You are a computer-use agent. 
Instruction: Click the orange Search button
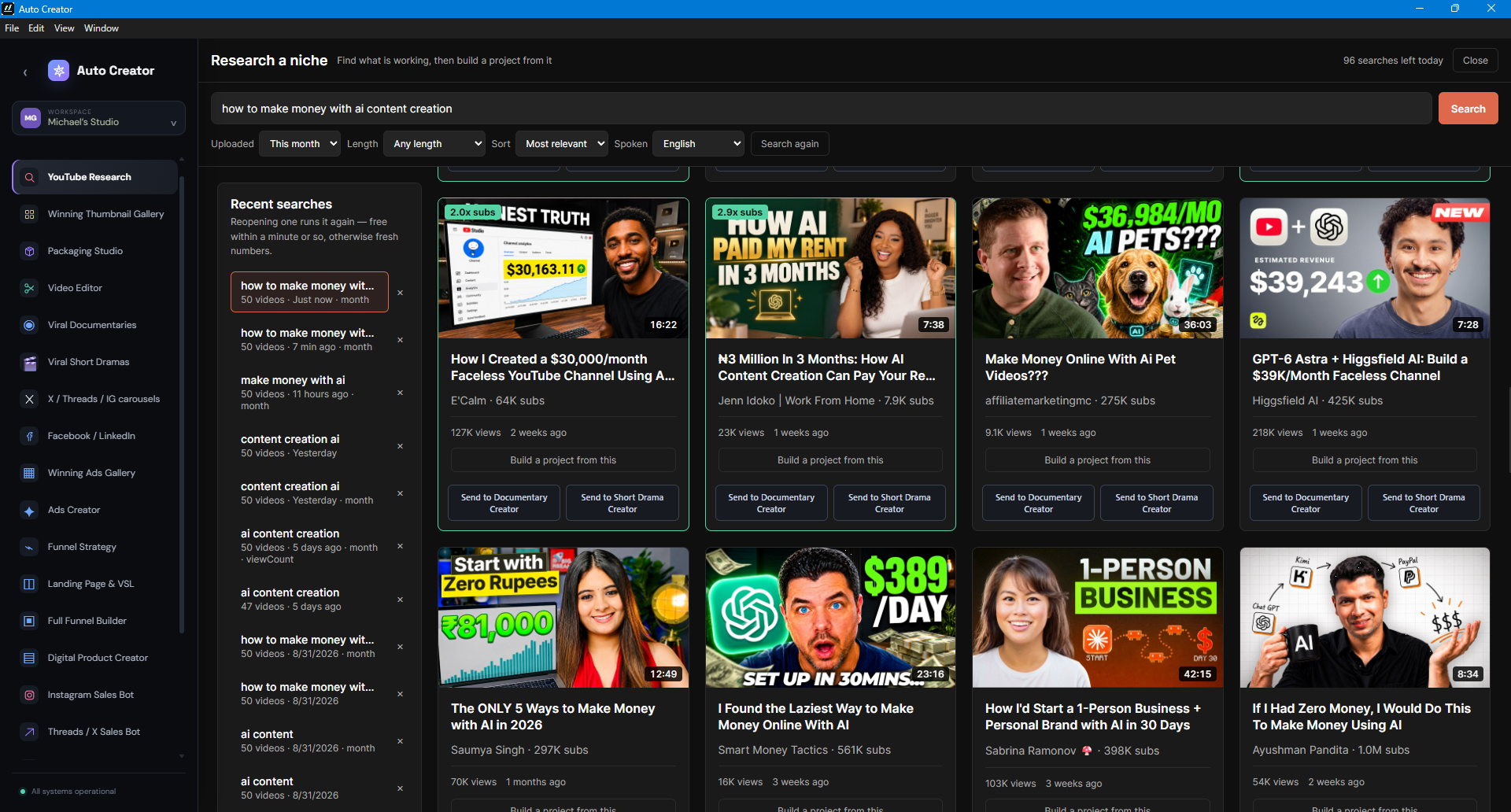click(x=1468, y=109)
